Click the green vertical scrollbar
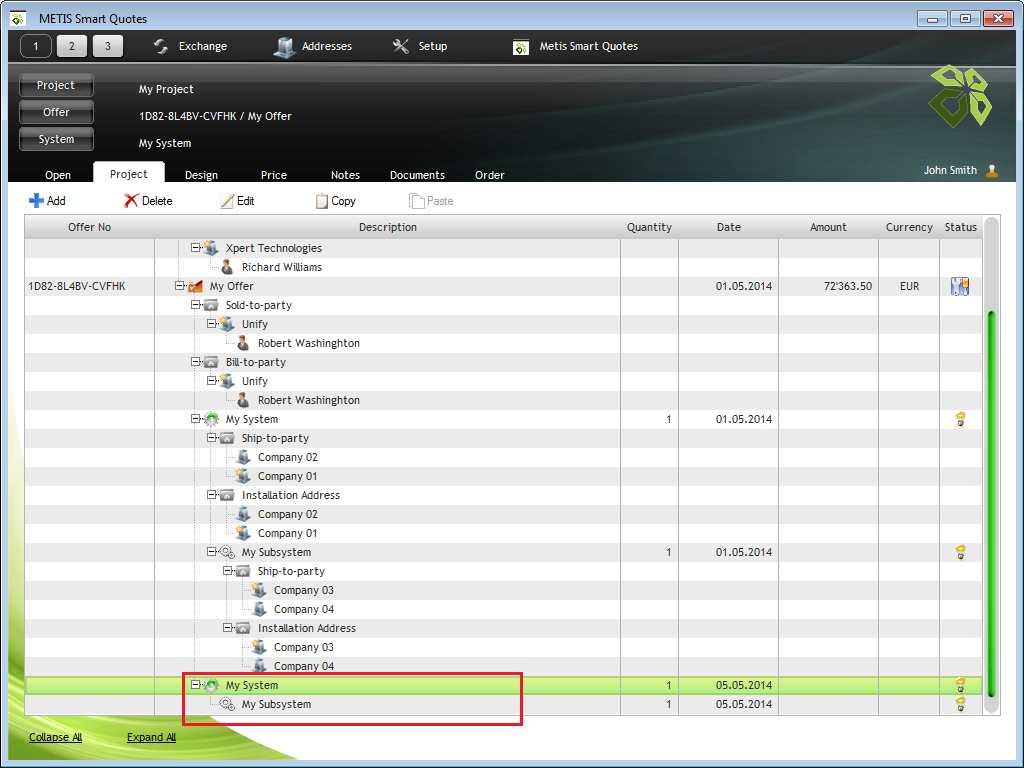Viewport: 1024px width, 768px height. 991,503
